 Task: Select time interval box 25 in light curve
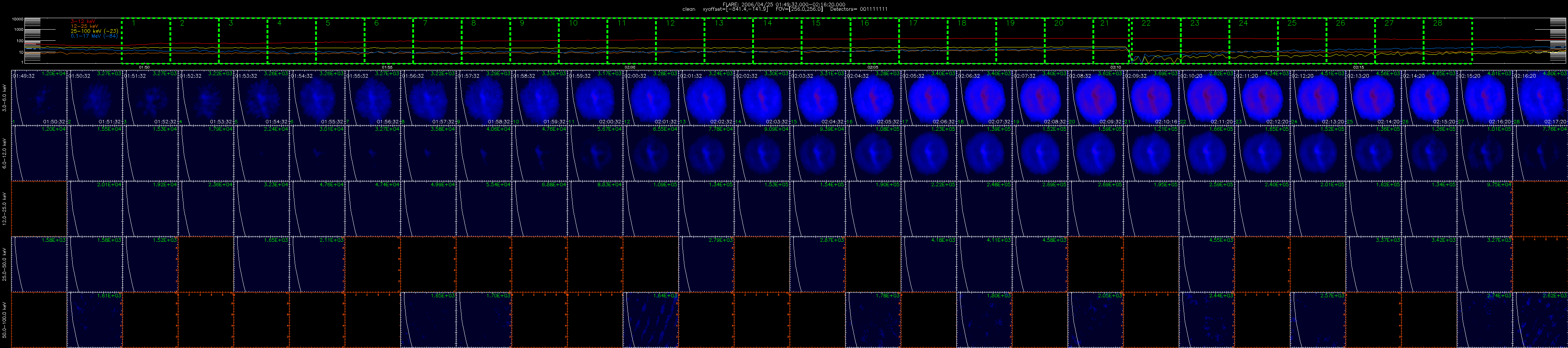click(1302, 41)
